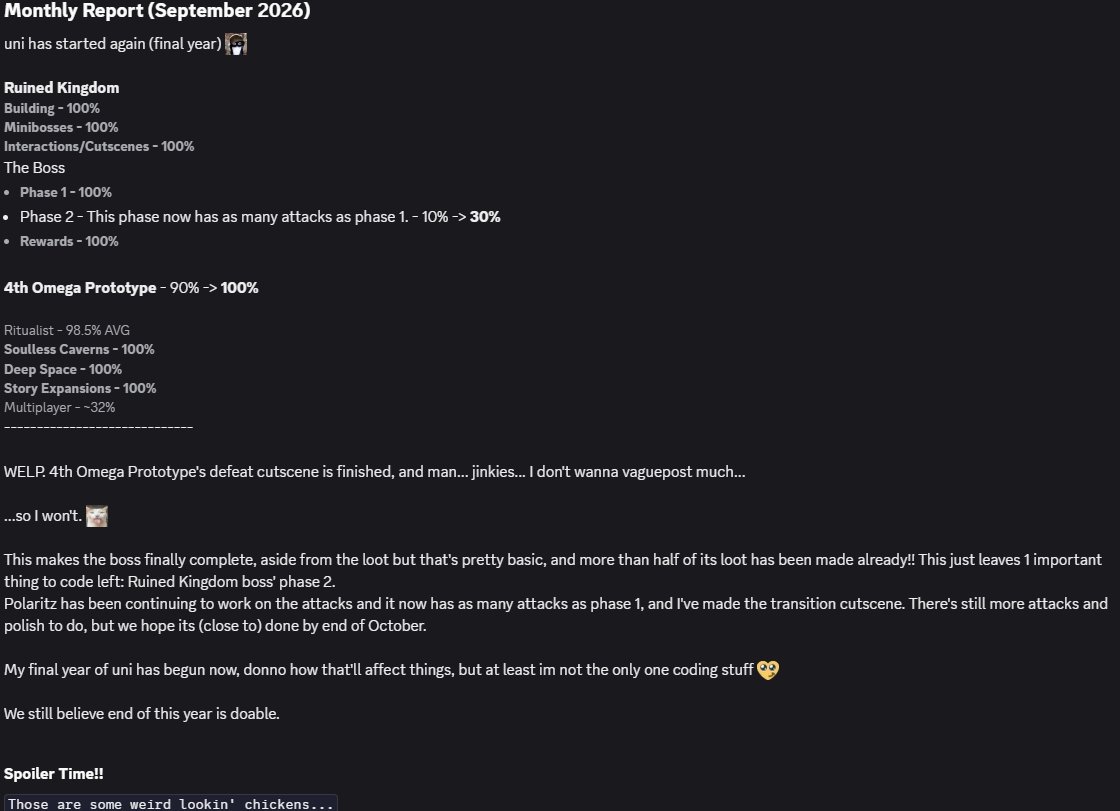Click the 'Multiplayer - ~32%' line

[59, 407]
